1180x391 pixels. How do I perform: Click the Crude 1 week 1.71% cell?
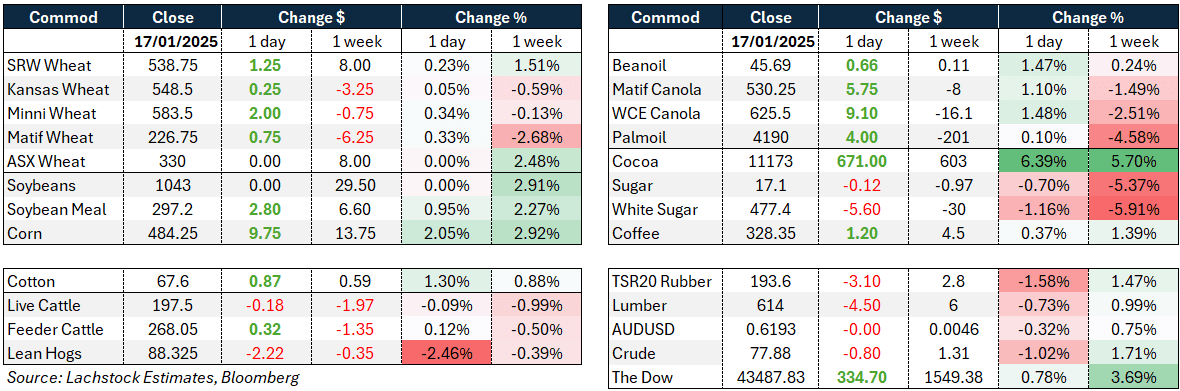[x=1133, y=354]
